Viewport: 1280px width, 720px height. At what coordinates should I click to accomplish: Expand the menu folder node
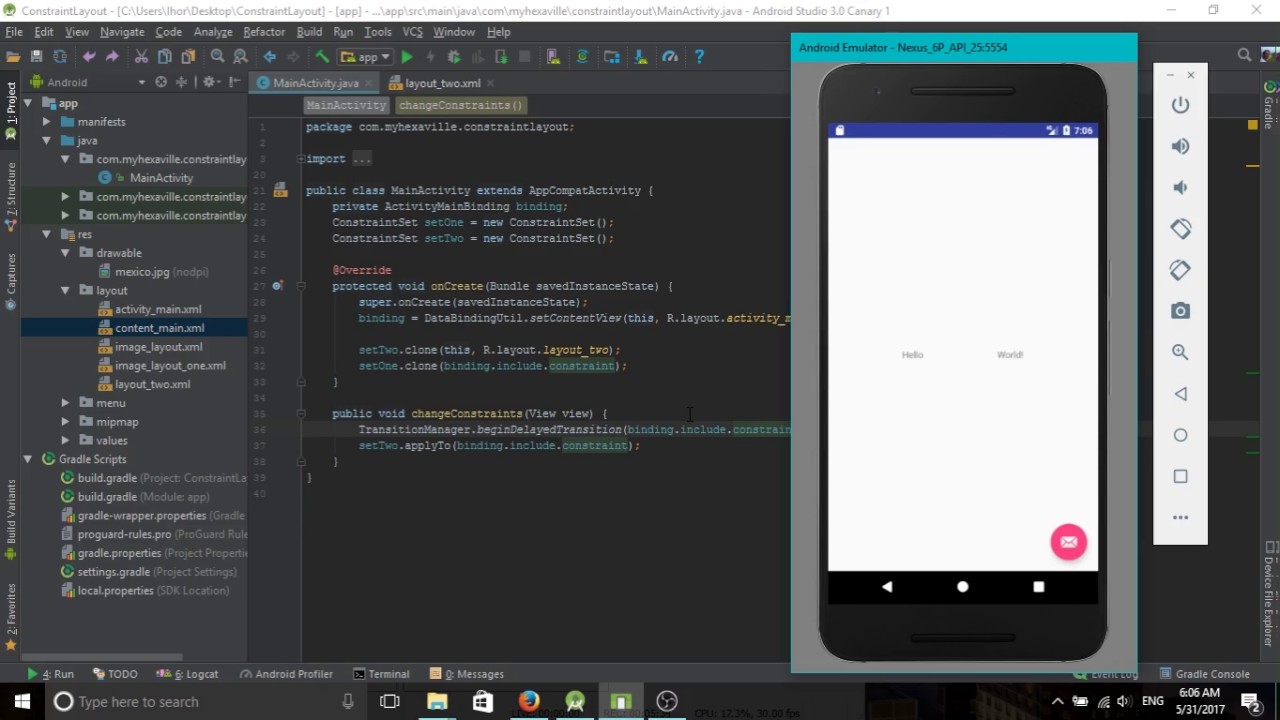(65, 403)
